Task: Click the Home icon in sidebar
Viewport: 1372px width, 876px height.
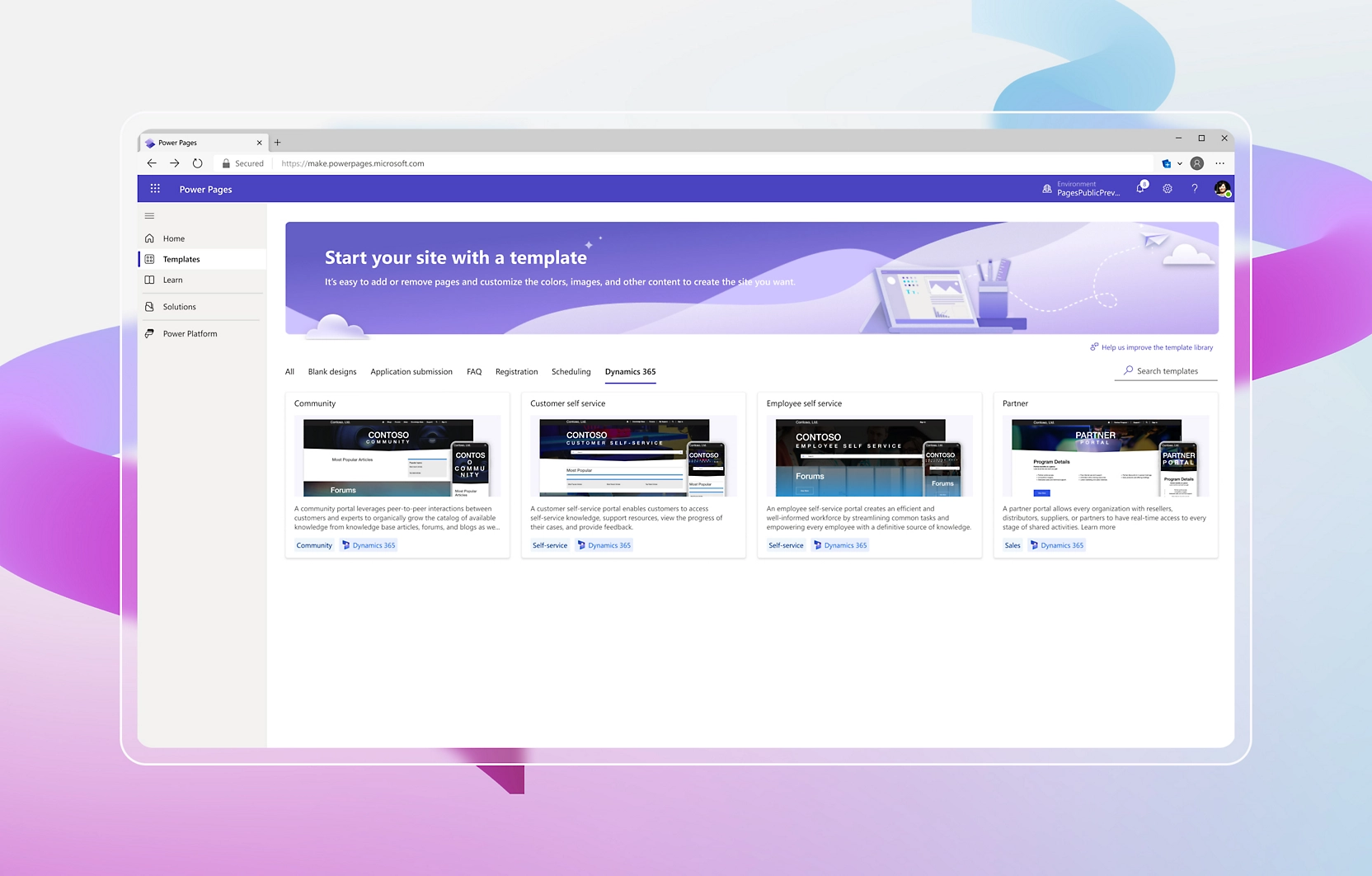Action: tap(149, 238)
